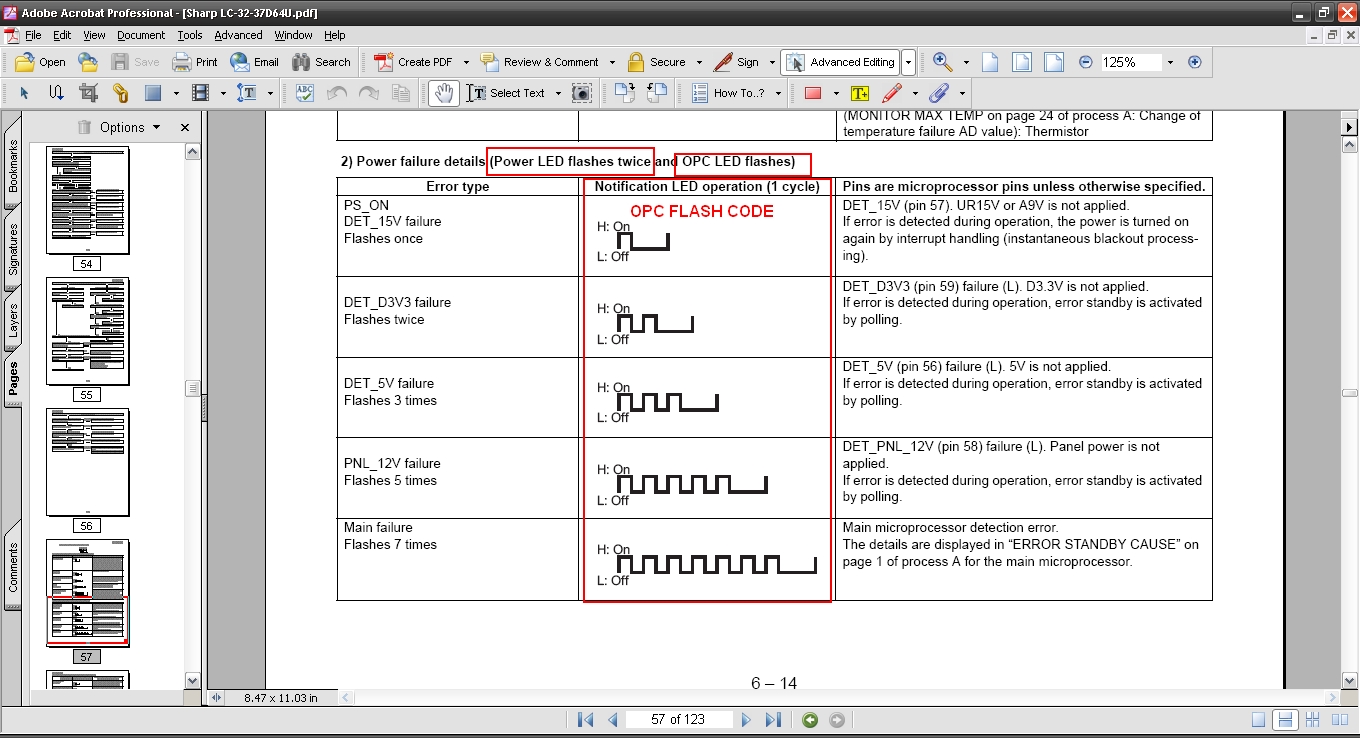The height and width of the screenshot is (738, 1360).
Task: Set Actual Size page view icon
Action: pos(990,62)
